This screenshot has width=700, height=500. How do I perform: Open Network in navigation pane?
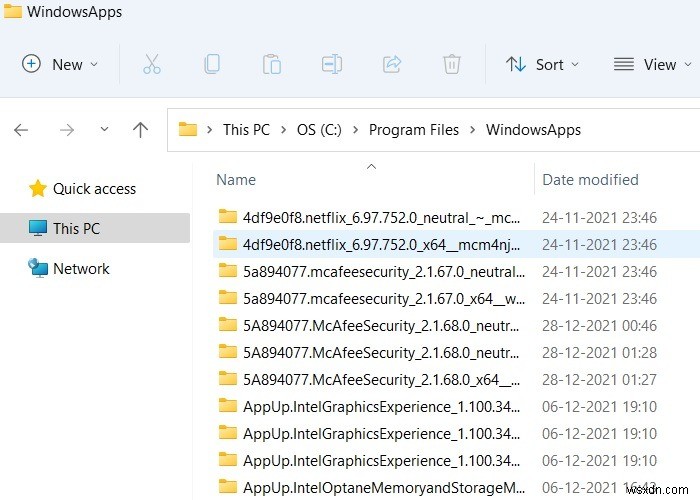click(69, 268)
